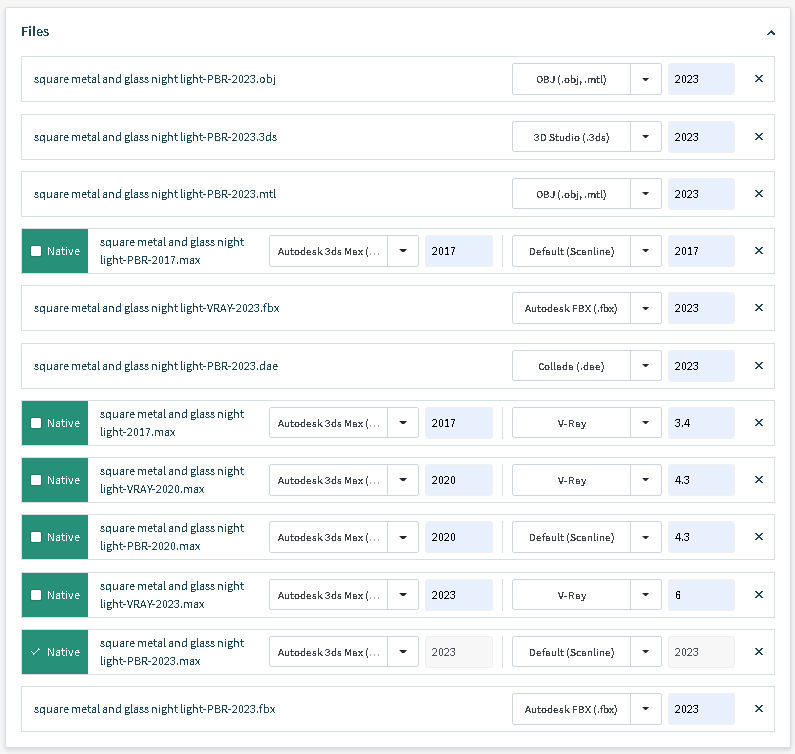Open Autodesk 3ds Max dropdown for PBR-2020.max
The image size is (795, 754).
pos(402,537)
